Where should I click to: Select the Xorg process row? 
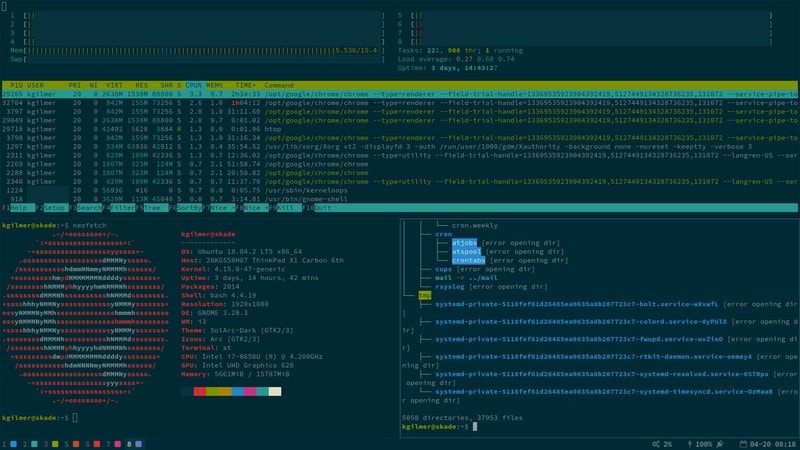(400, 146)
